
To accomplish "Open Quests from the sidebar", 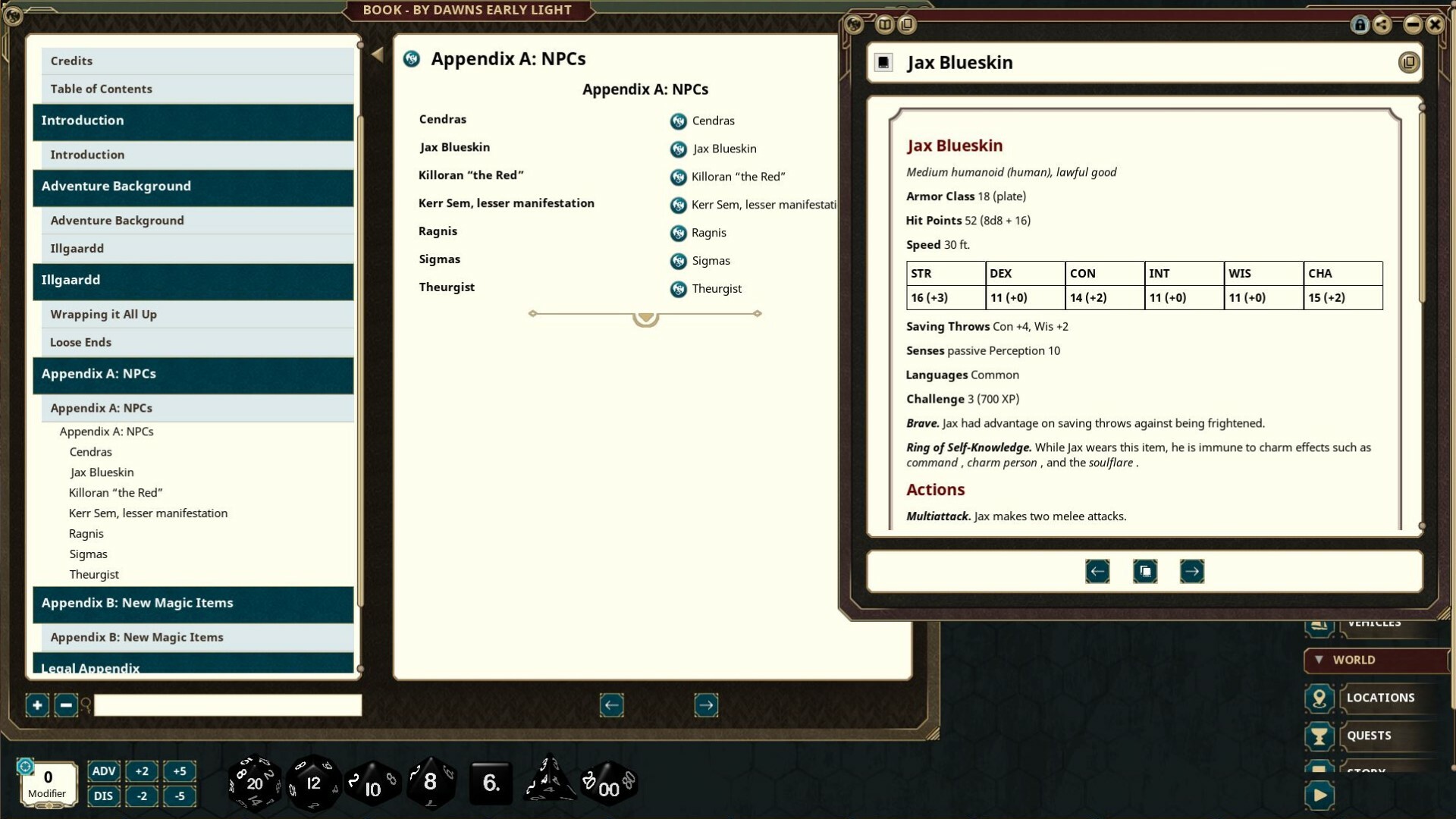I will point(1368,735).
